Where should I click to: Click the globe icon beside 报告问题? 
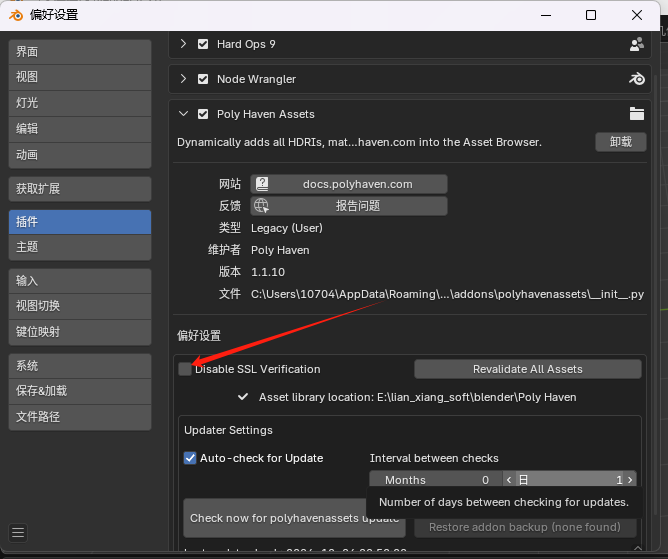(x=261, y=206)
